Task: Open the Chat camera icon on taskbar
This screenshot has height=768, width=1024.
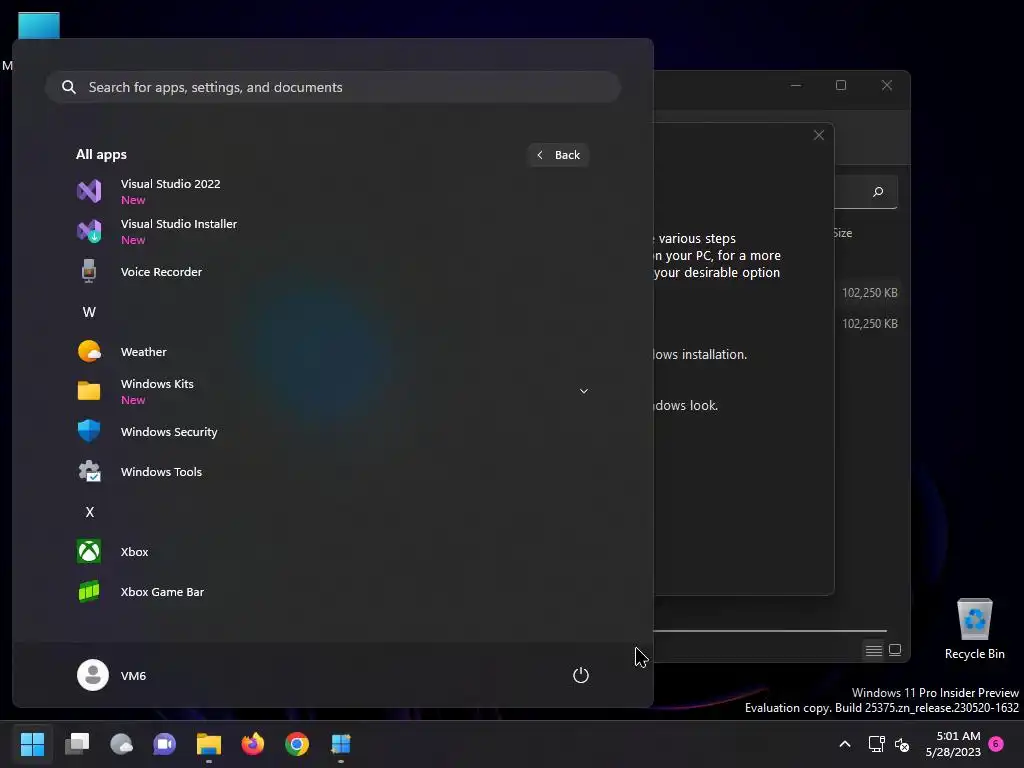Action: tap(165, 744)
